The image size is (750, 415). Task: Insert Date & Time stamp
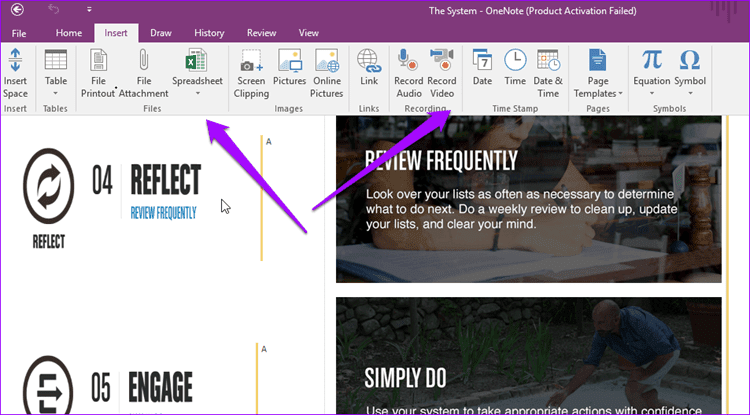click(x=548, y=60)
